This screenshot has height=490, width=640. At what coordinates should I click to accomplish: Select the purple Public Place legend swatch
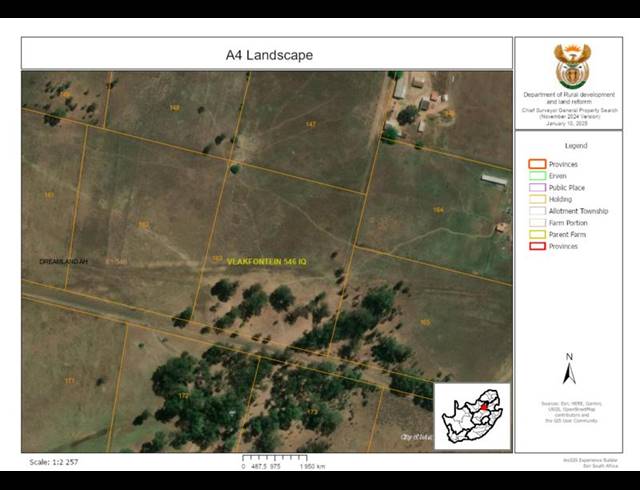tap(537, 187)
